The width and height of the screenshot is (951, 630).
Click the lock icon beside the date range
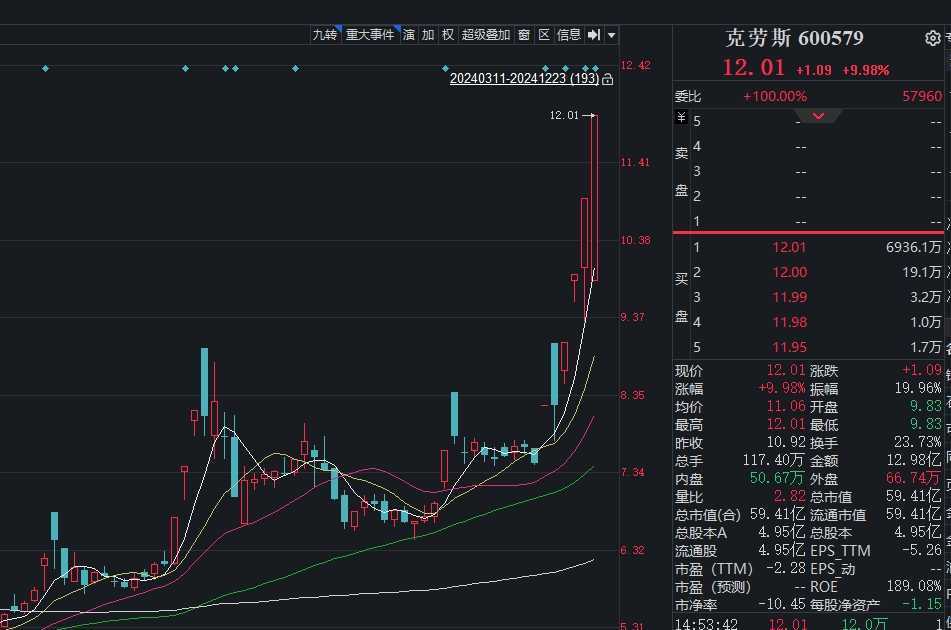point(607,79)
